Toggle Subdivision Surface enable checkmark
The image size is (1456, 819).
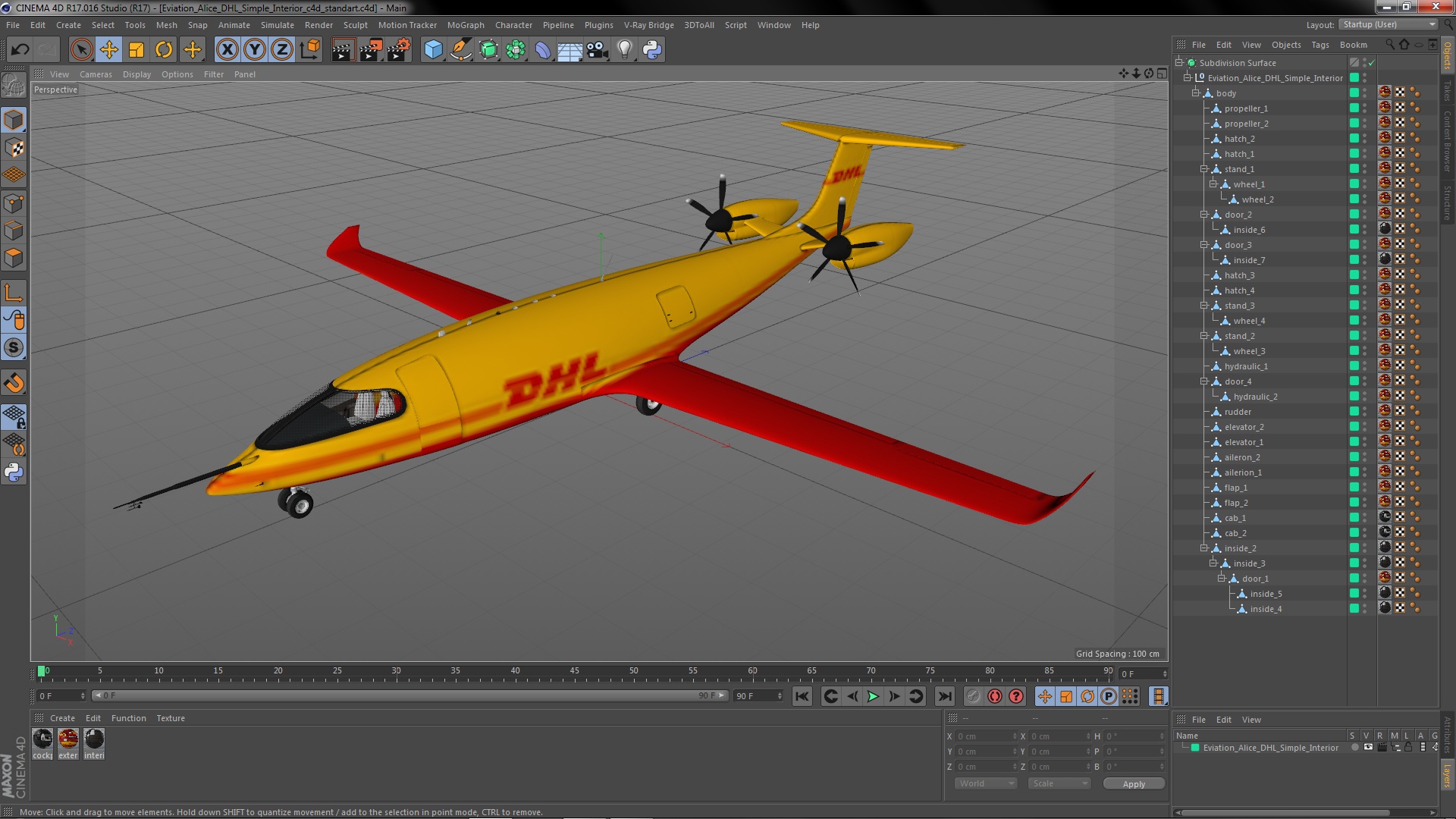pos(1371,63)
